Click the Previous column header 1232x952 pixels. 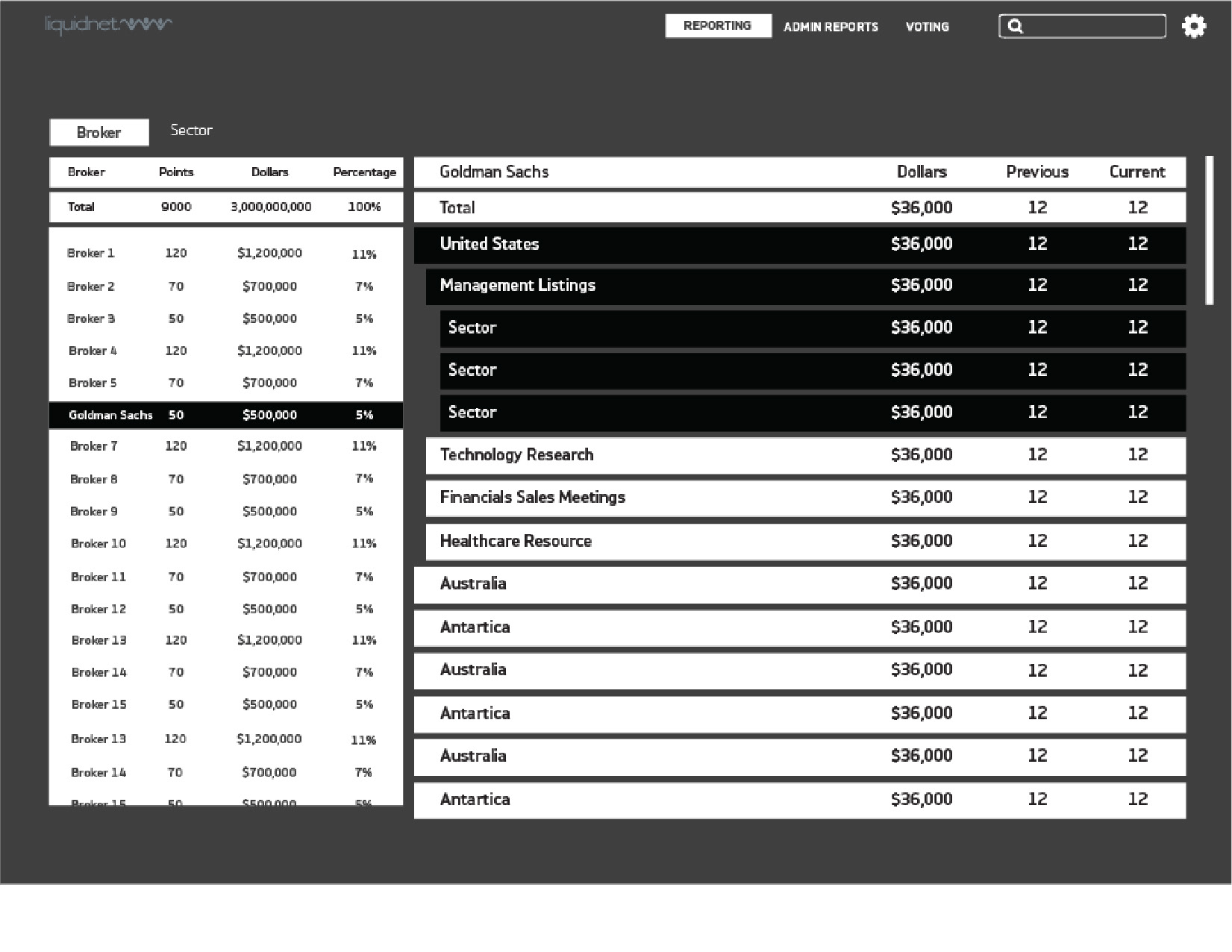[1037, 172]
